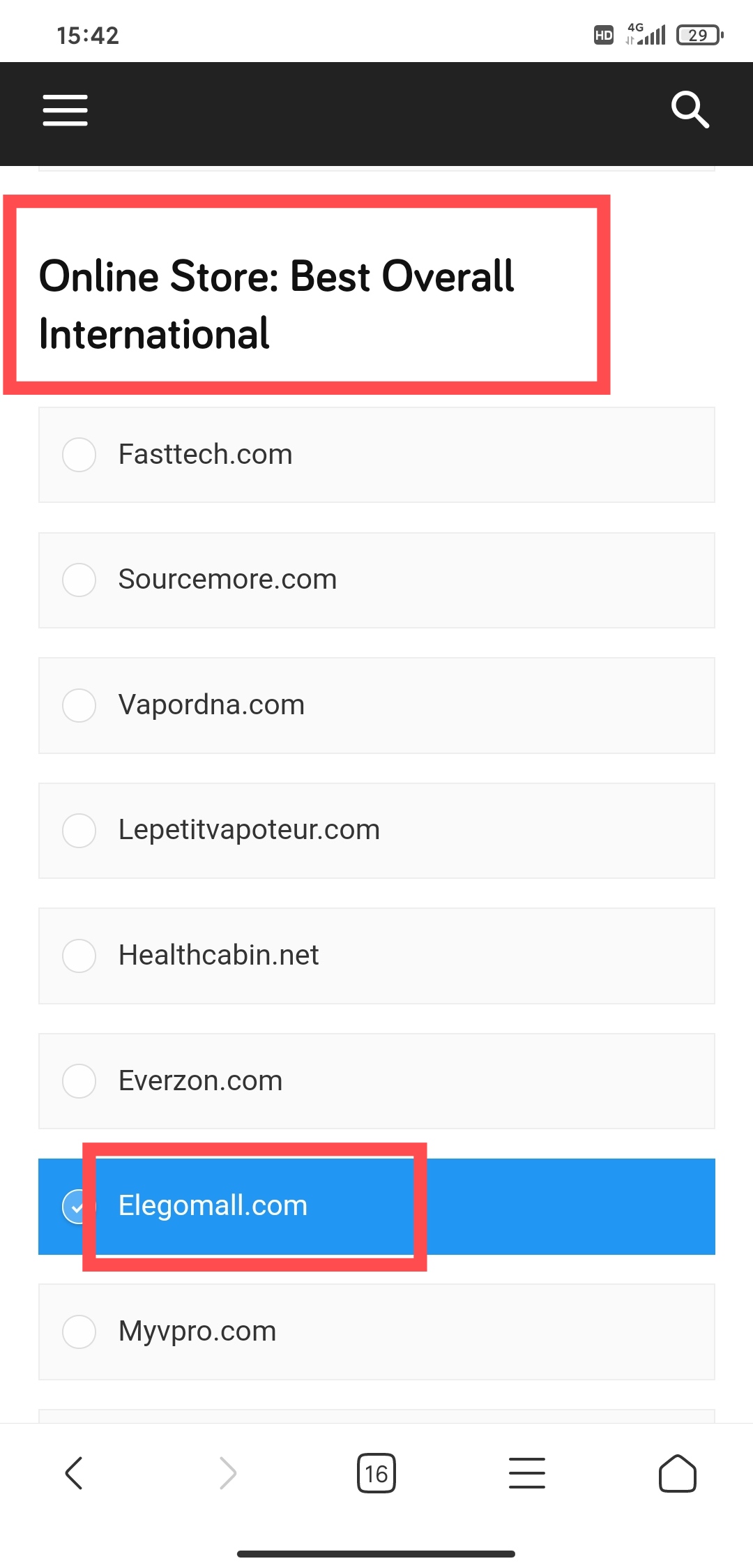Tap the browser forward arrow
This screenshot has height=1568, width=753.
[227, 1473]
